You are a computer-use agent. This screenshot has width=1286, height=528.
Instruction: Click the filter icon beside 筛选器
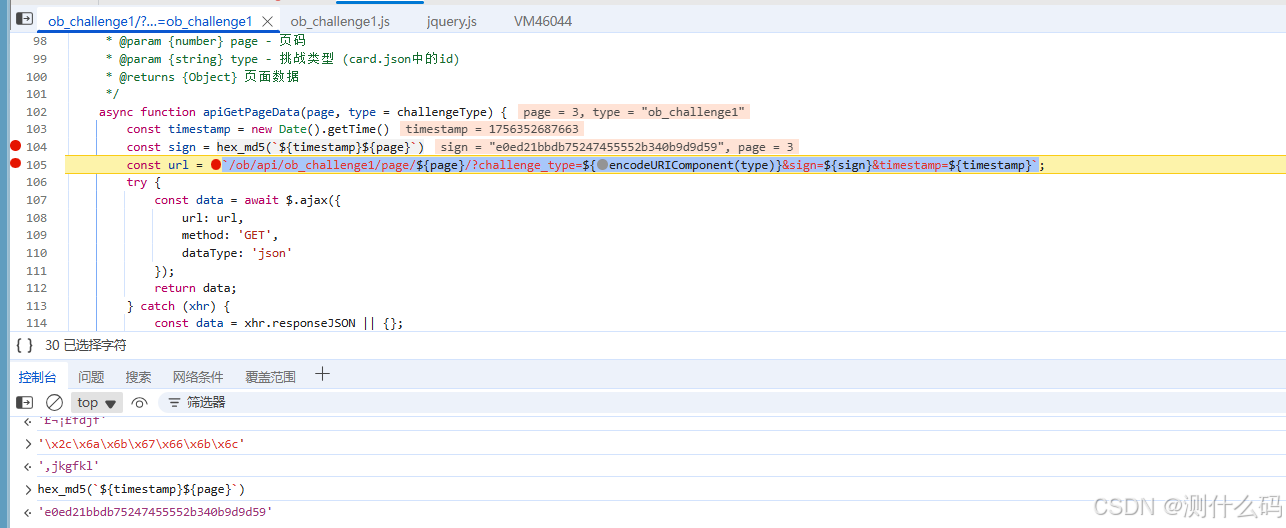174,402
